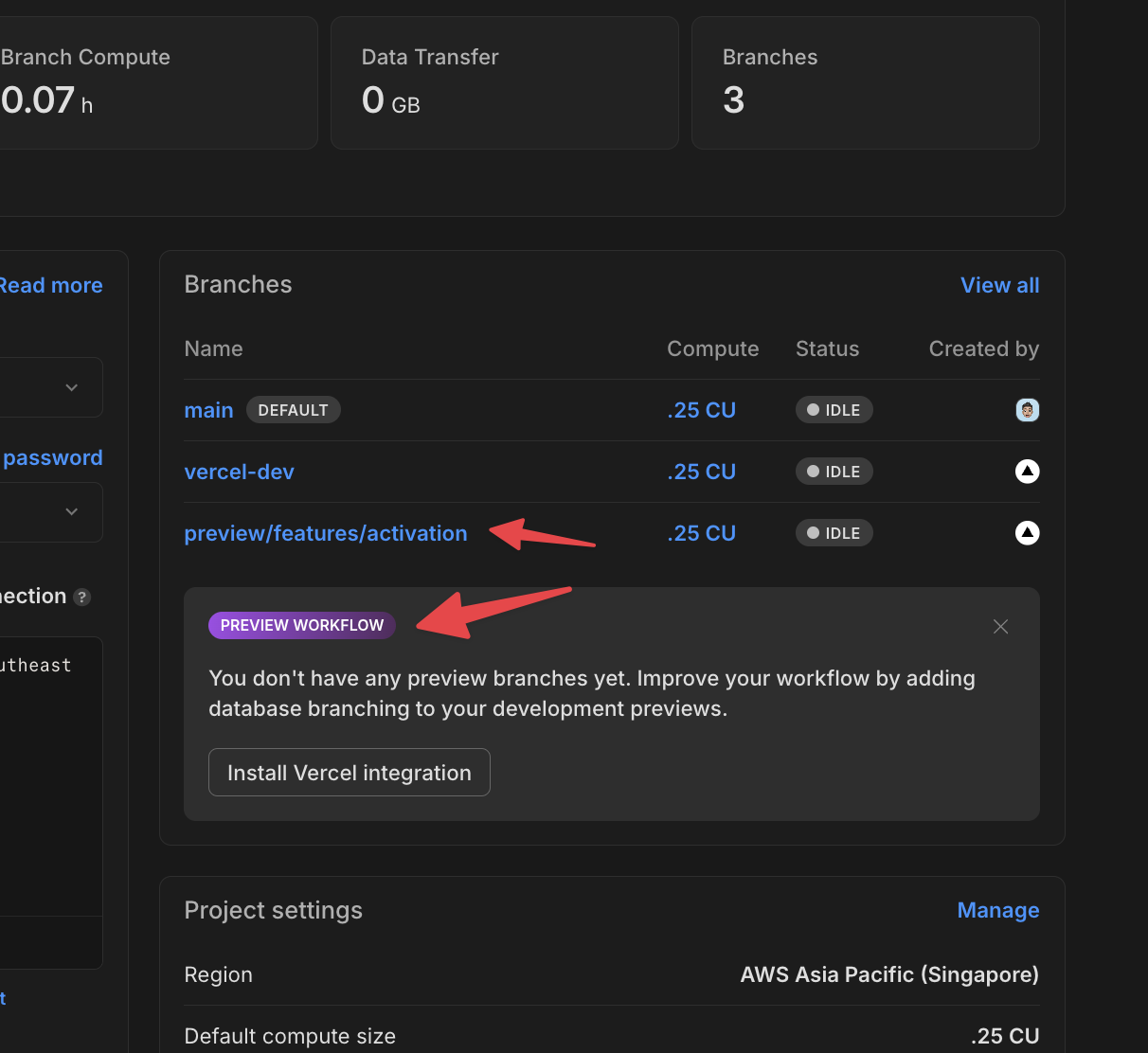Open the dropdown below the password link
The height and width of the screenshot is (1053, 1148).
[51, 512]
